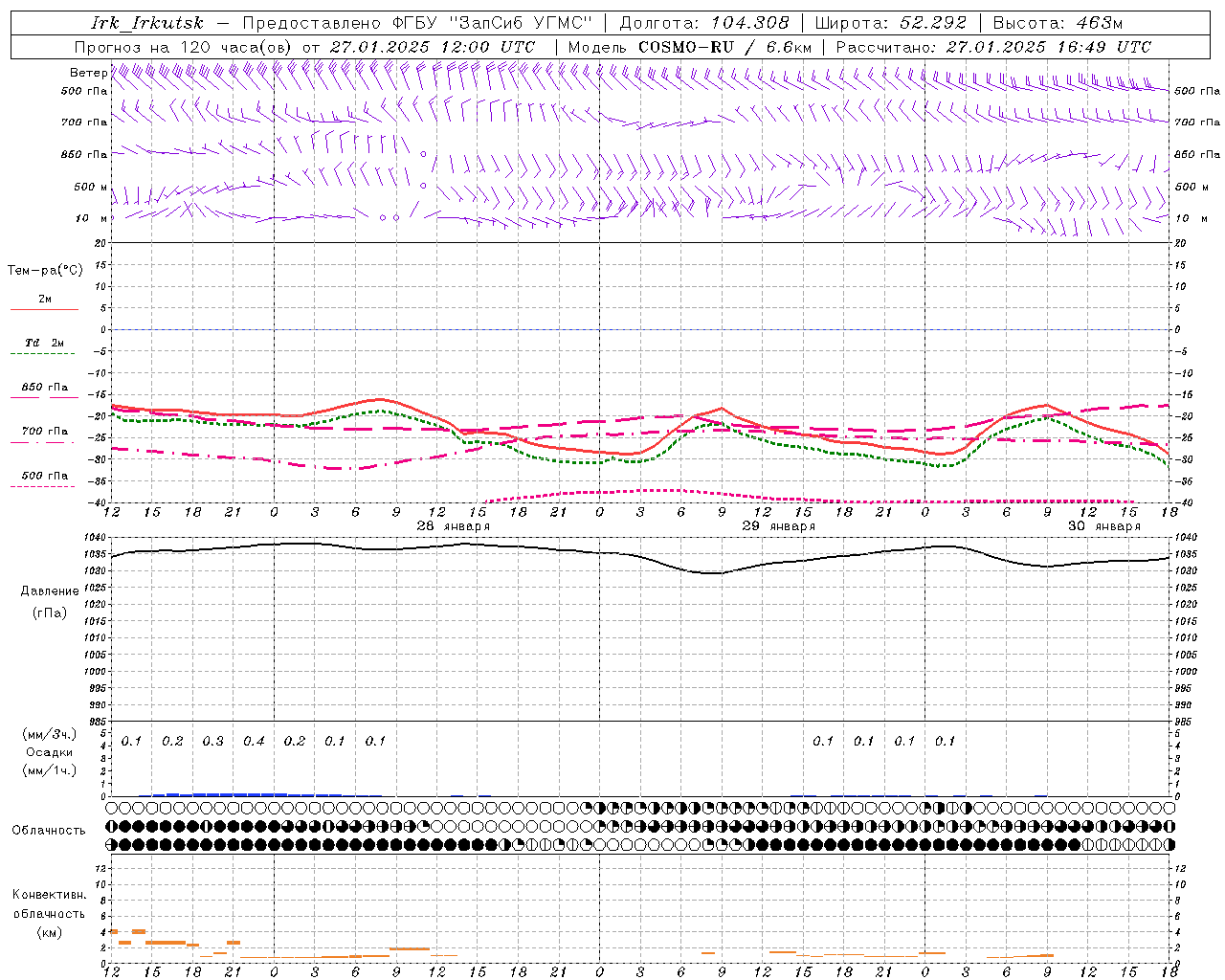Click the 'Тем-ра(°C)' temperature label
This screenshot has width=1225, height=980.
click(45, 271)
